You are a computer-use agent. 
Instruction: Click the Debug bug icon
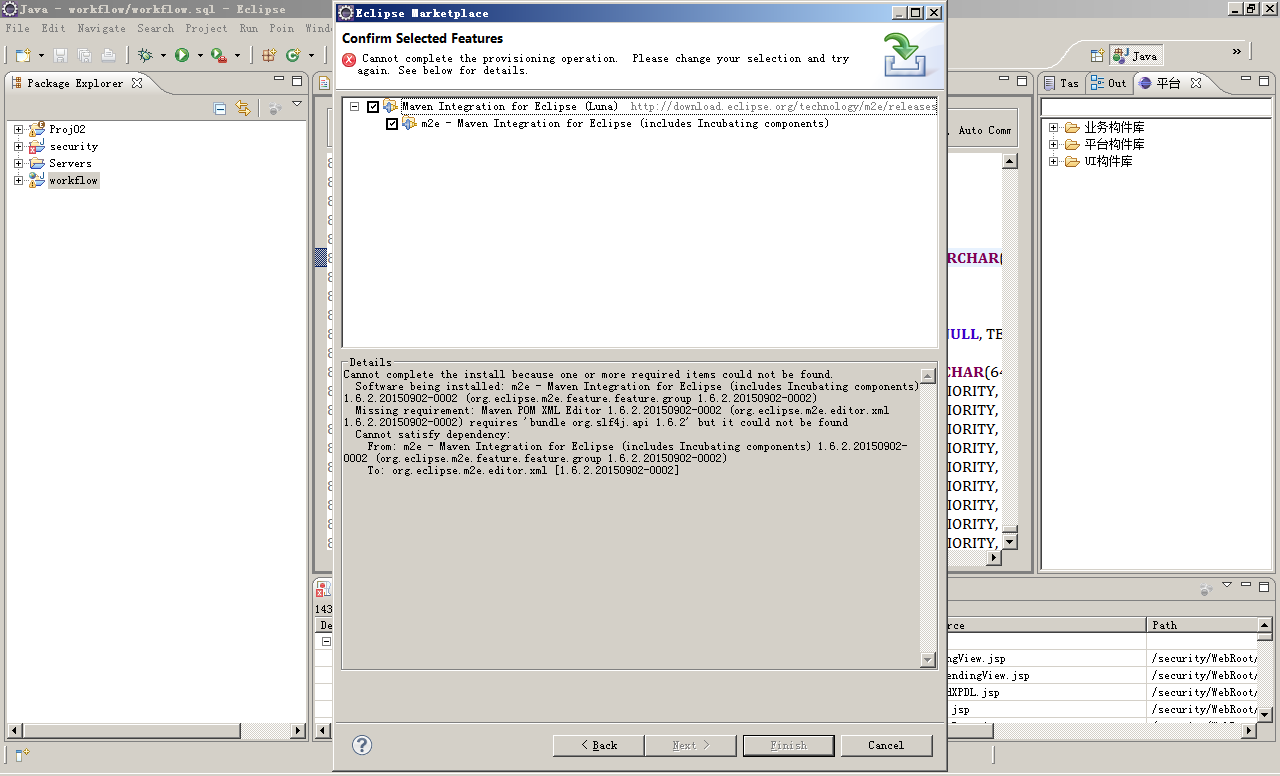145,55
